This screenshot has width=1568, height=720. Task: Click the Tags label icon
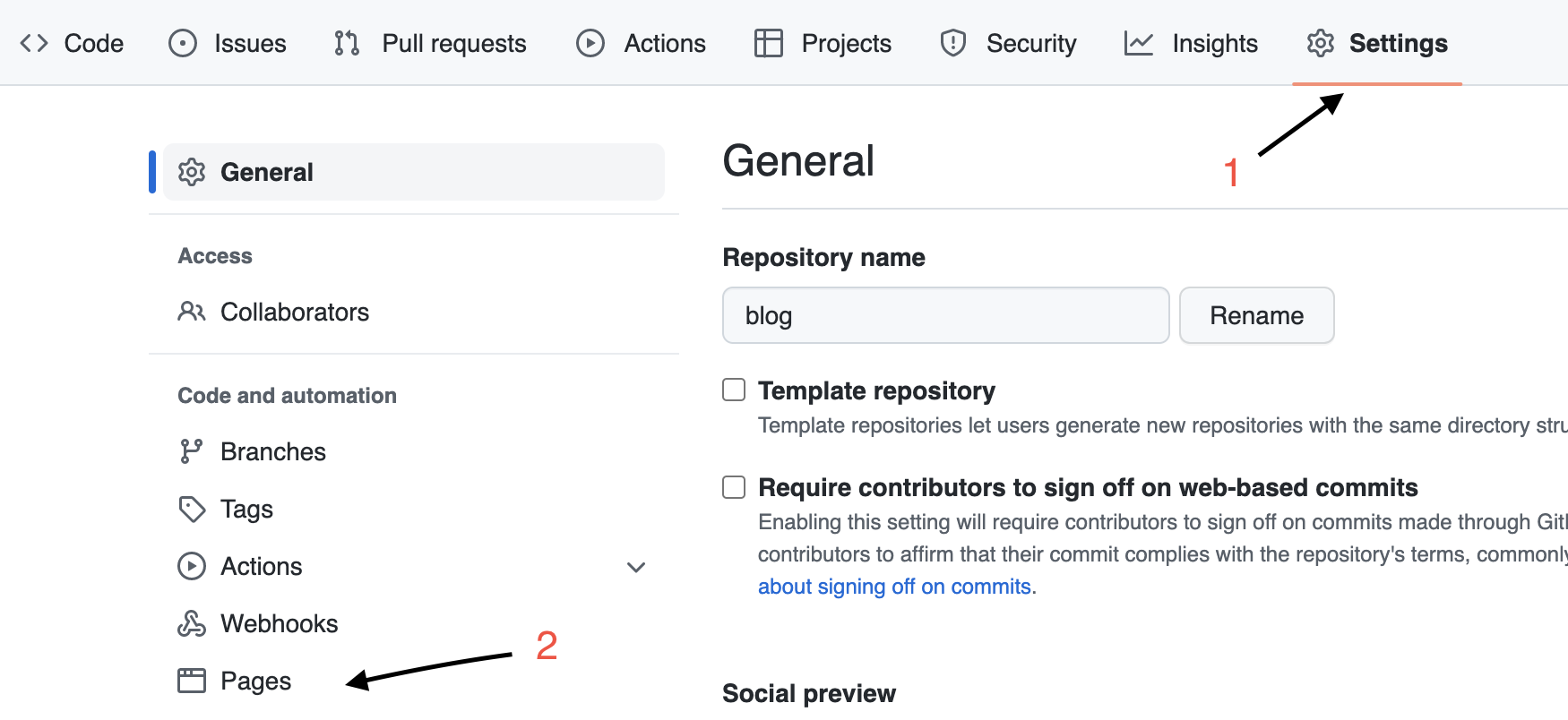tap(192, 509)
